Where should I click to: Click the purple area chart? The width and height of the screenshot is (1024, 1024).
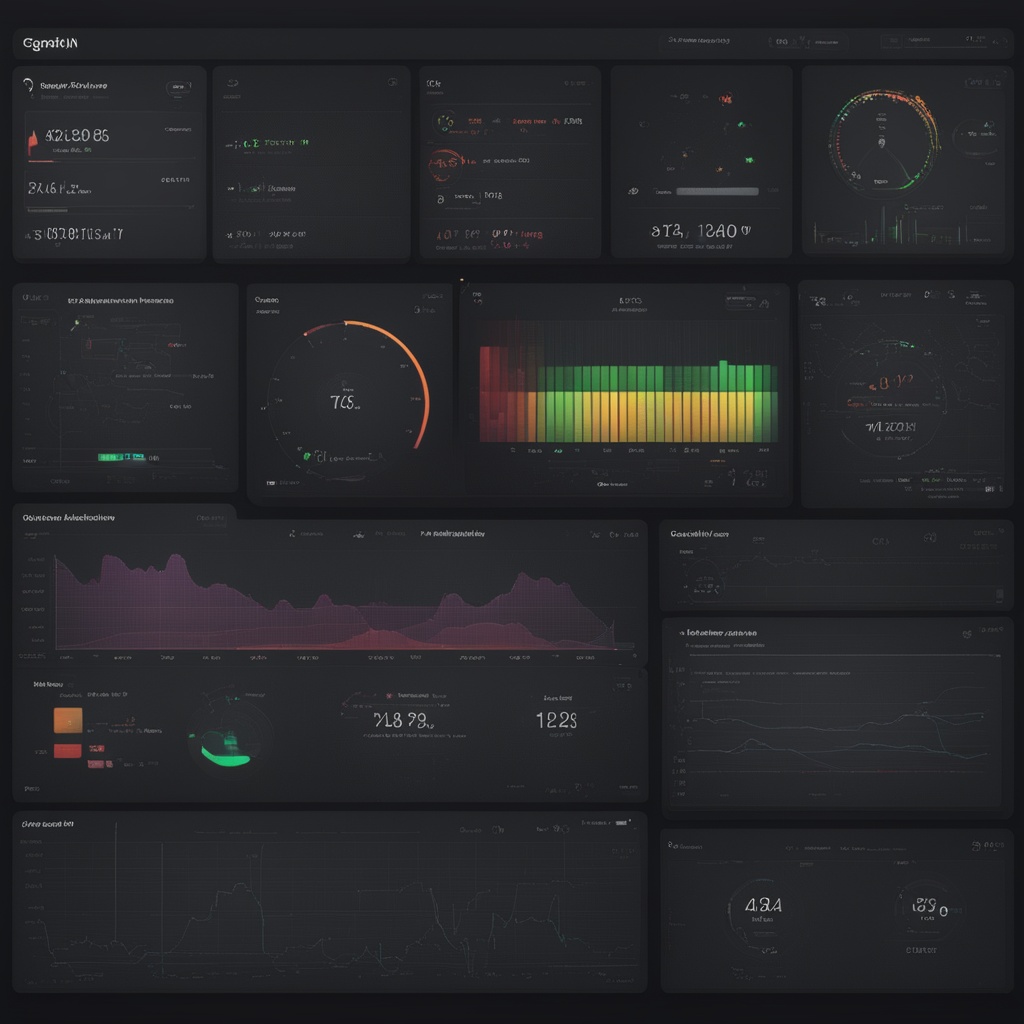pyautogui.click(x=336, y=601)
